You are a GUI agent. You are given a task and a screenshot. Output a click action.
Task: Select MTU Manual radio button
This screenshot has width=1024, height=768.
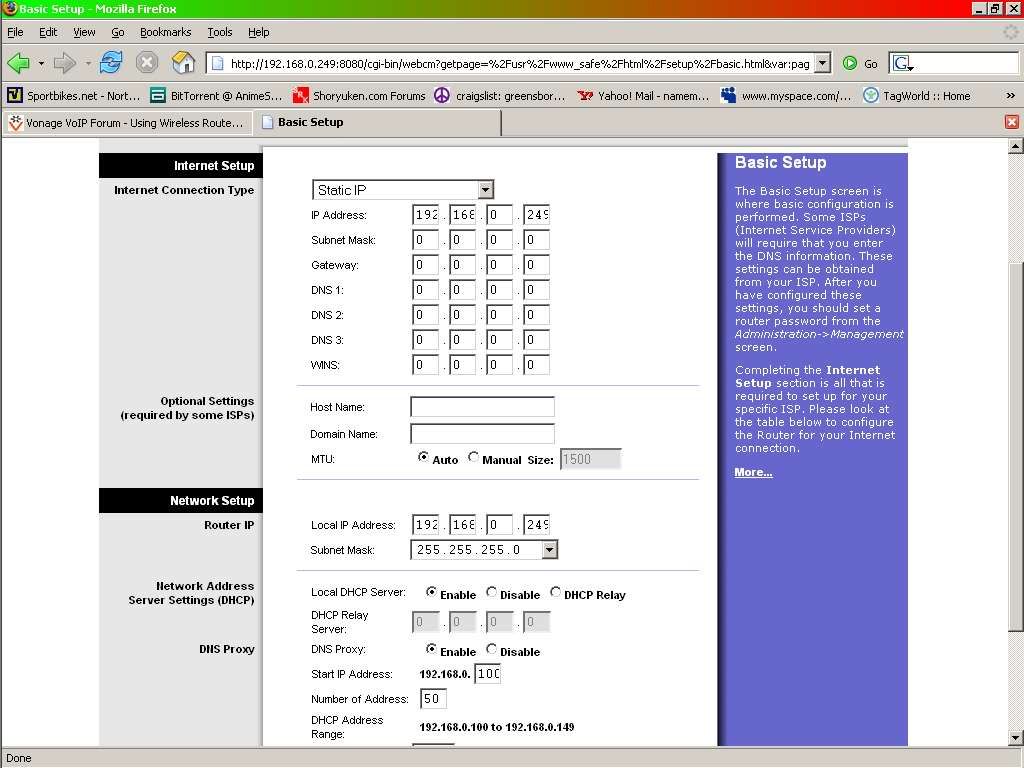(x=473, y=457)
